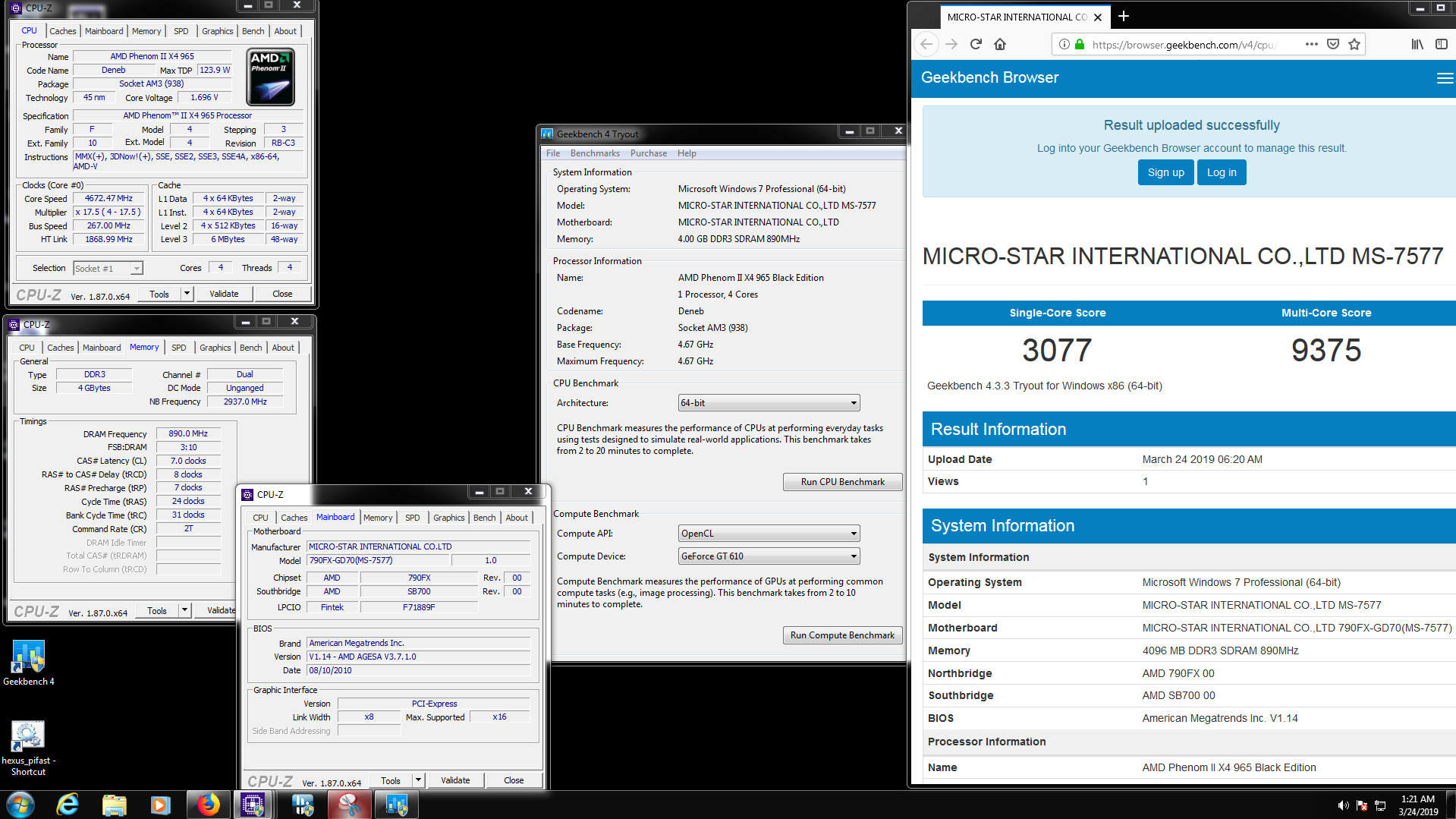Open Geekbench Benchmarks menu

(595, 153)
